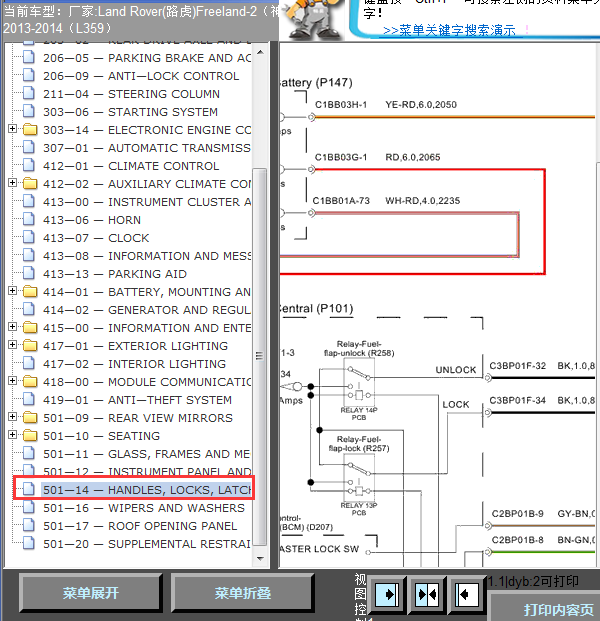Expand the 303-14 Electronic Engine folder

[12, 129]
